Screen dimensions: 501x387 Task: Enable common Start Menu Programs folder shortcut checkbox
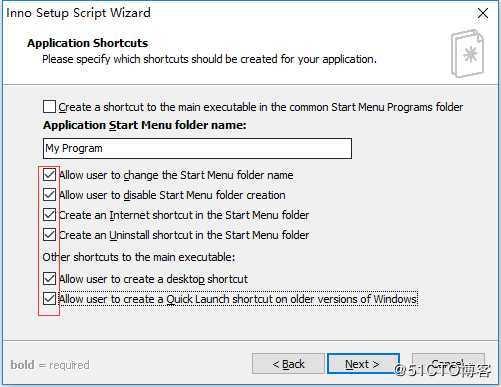click(49, 107)
